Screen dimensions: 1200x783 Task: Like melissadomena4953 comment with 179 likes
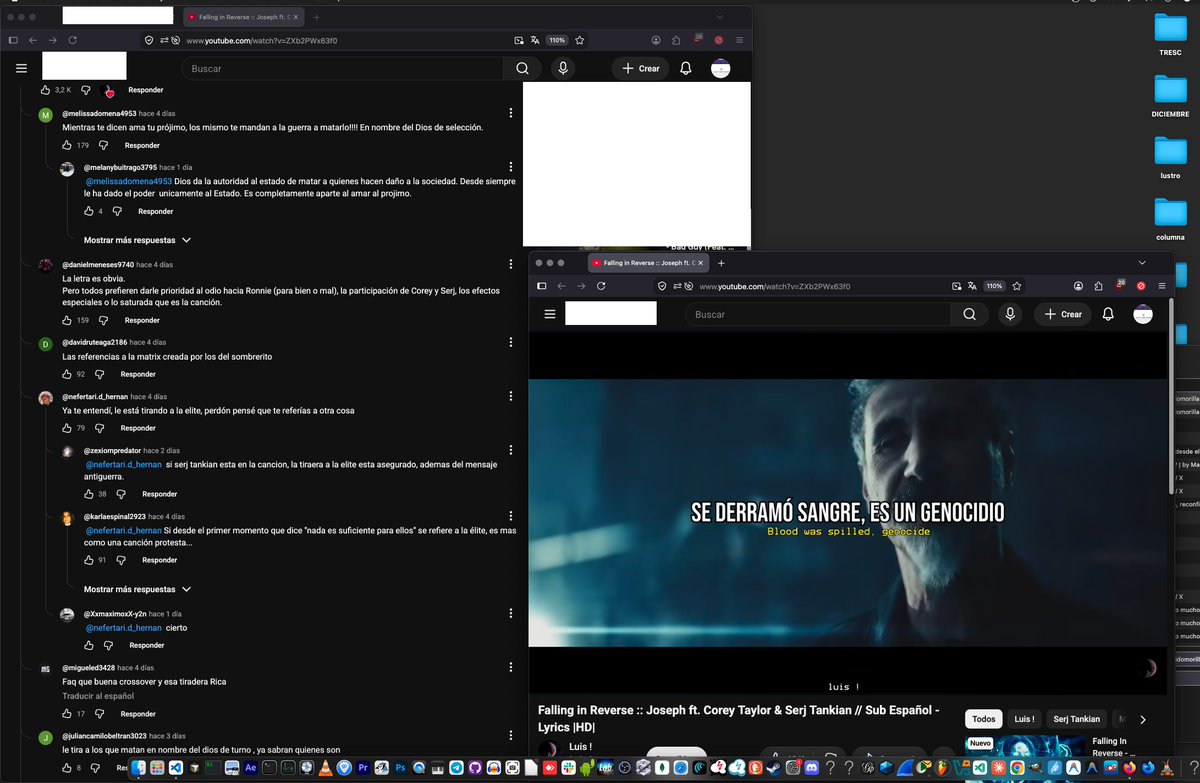[68, 145]
